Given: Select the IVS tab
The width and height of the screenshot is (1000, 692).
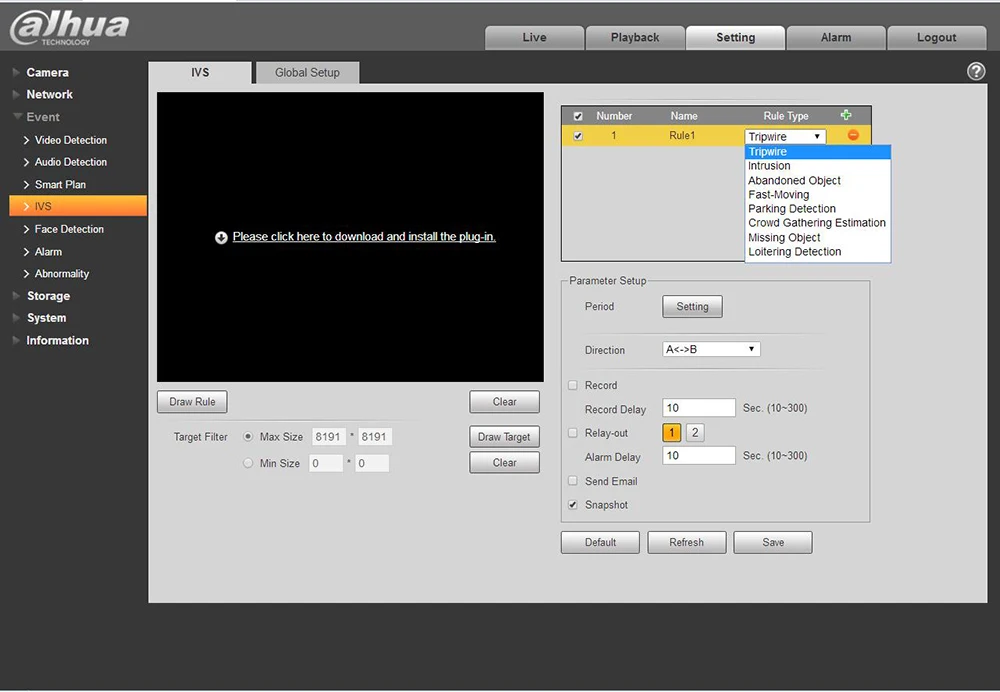Looking at the screenshot, I should click(x=200, y=73).
